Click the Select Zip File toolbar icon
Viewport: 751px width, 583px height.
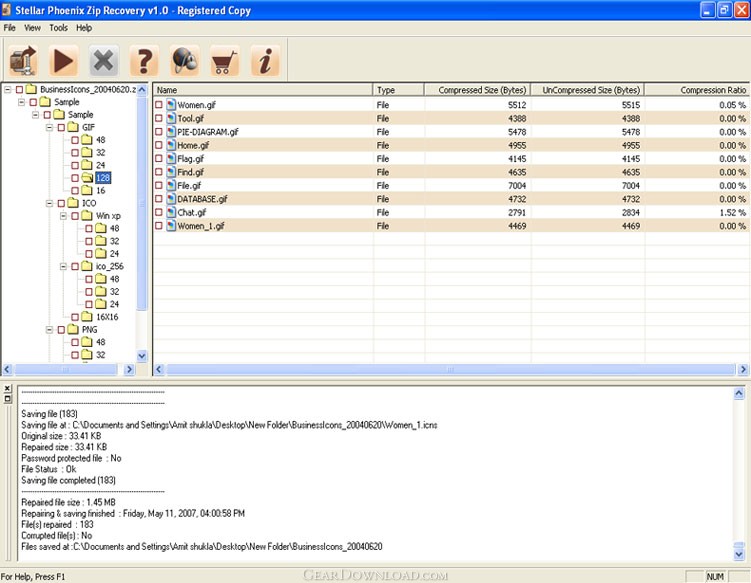(23, 60)
